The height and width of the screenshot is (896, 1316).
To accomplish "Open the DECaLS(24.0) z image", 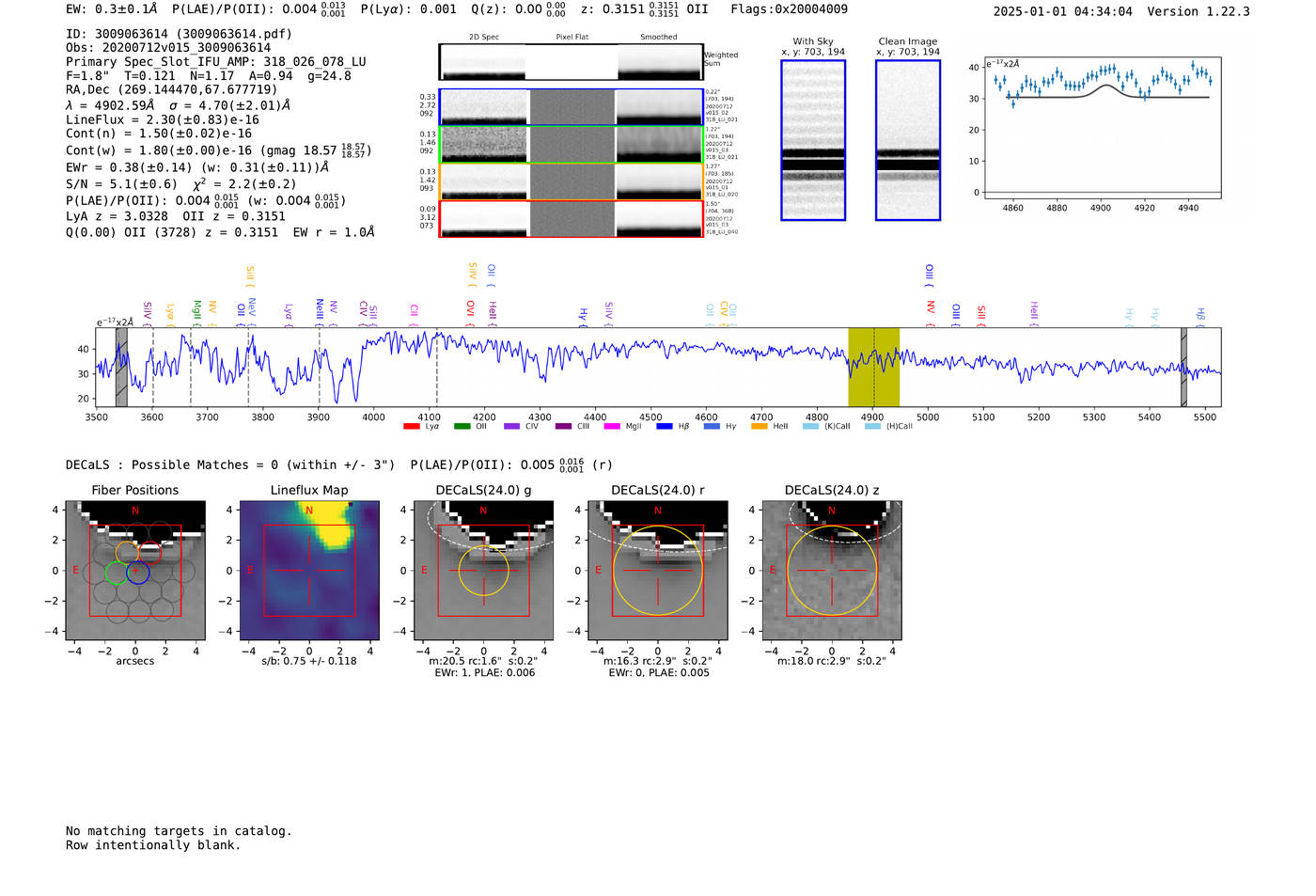I will (832, 570).
